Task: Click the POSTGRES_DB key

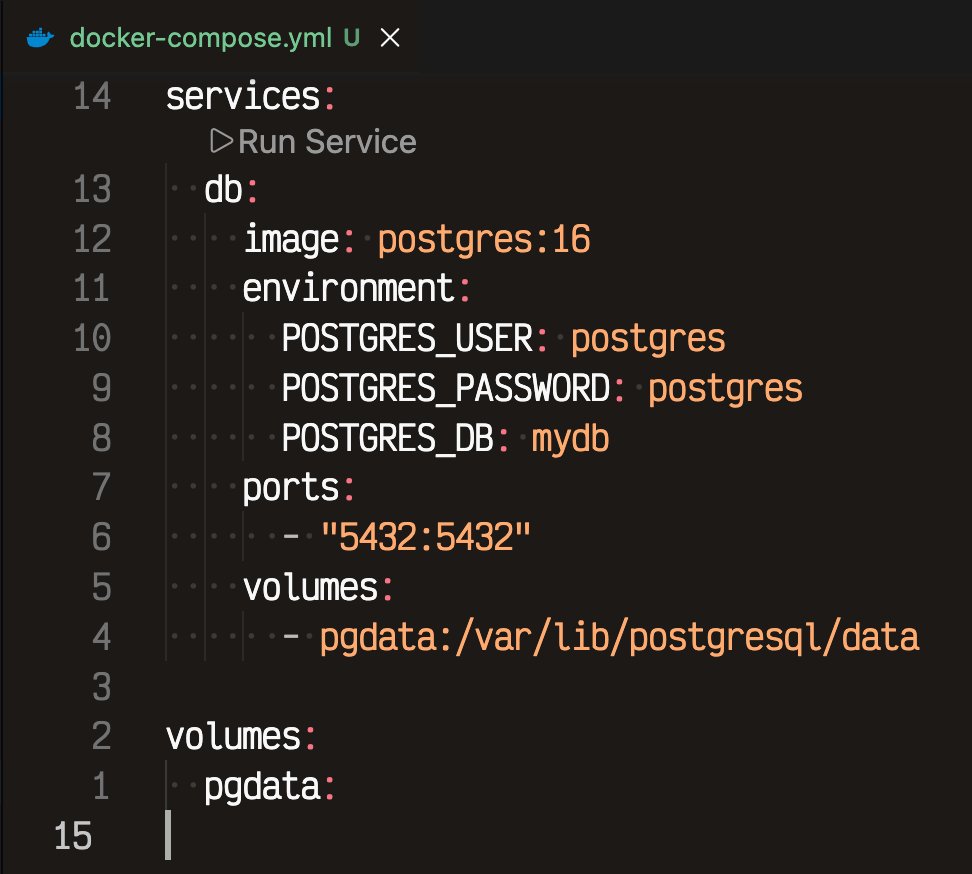Action: pos(388,438)
